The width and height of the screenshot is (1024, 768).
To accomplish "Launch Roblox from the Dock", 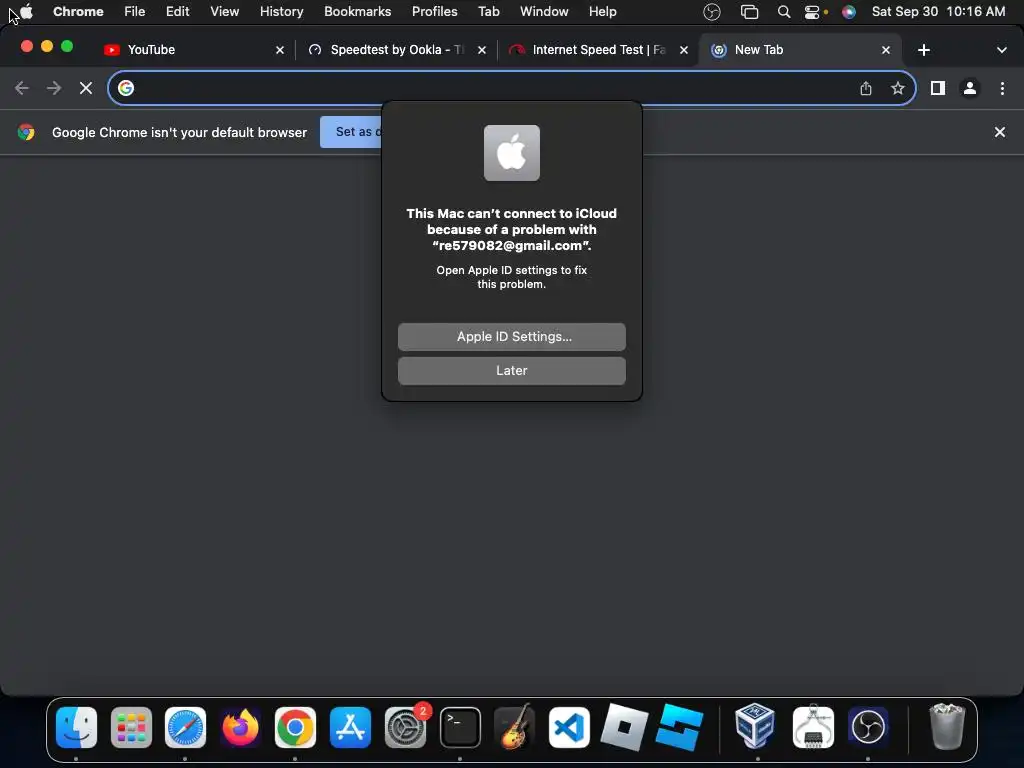I will [624, 727].
